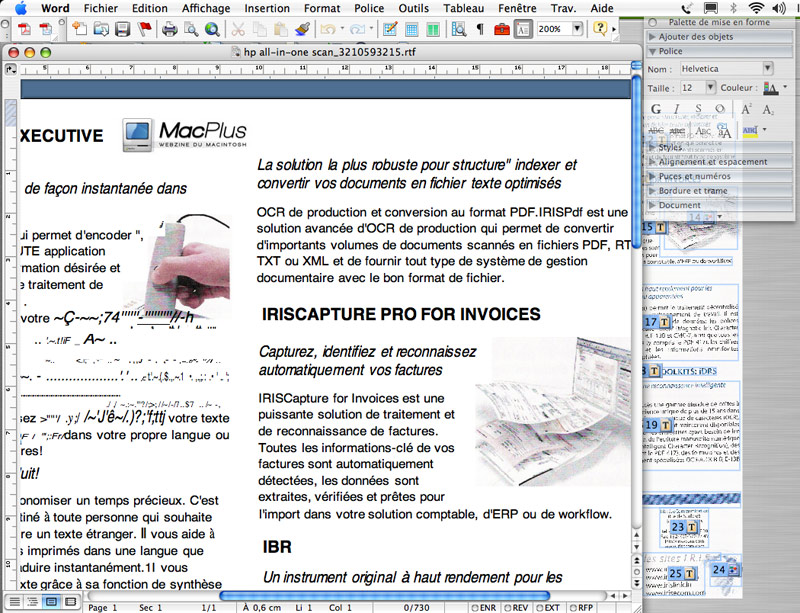800x613 pixels.
Task: Open the font size 12 dropdown
Action: tap(710, 87)
